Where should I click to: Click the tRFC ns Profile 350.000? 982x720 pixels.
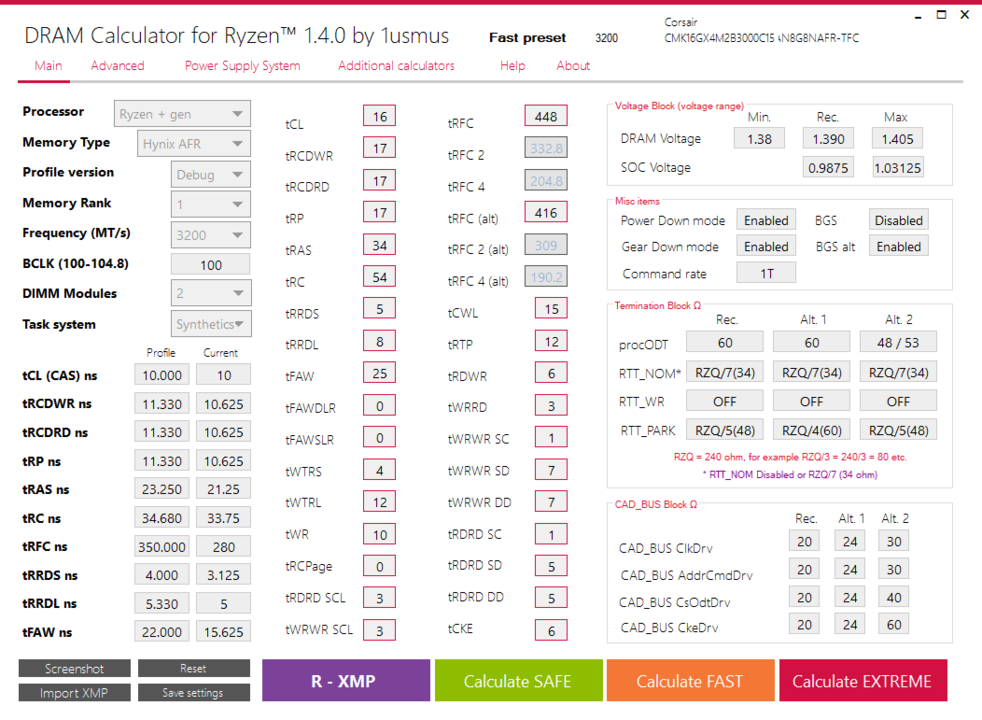pyautogui.click(x=162, y=547)
